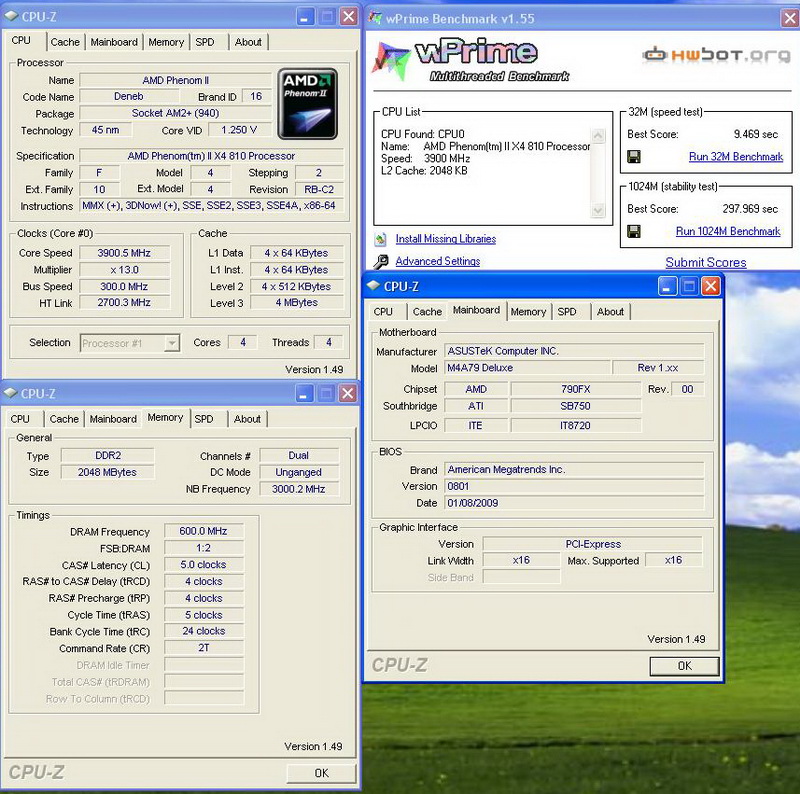Click the BIOS version 0801 field
The height and width of the screenshot is (794, 800).
tap(573, 486)
